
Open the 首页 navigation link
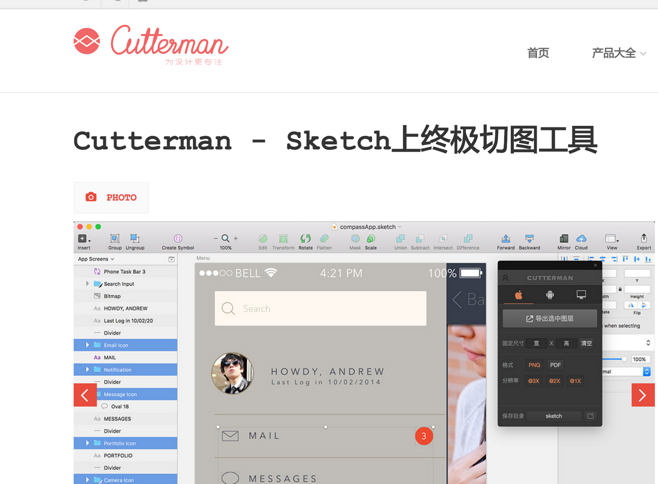pyautogui.click(x=538, y=53)
